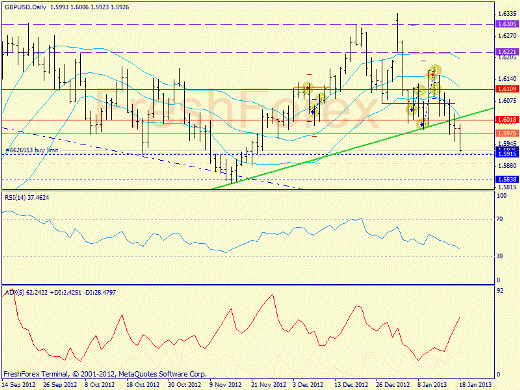Click the 26 Dec 2012 date label
Screen dimensions: 520x390
pos(393,384)
